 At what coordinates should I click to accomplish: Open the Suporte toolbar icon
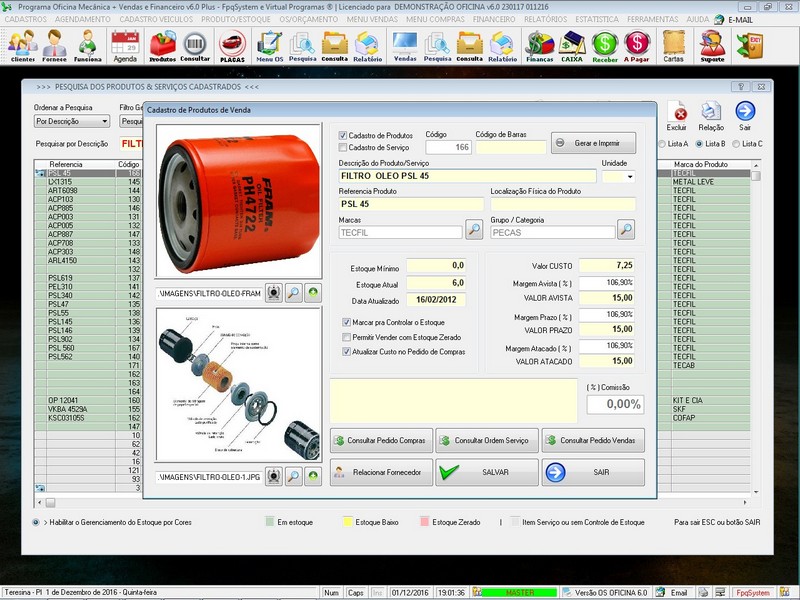click(x=712, y=45)
